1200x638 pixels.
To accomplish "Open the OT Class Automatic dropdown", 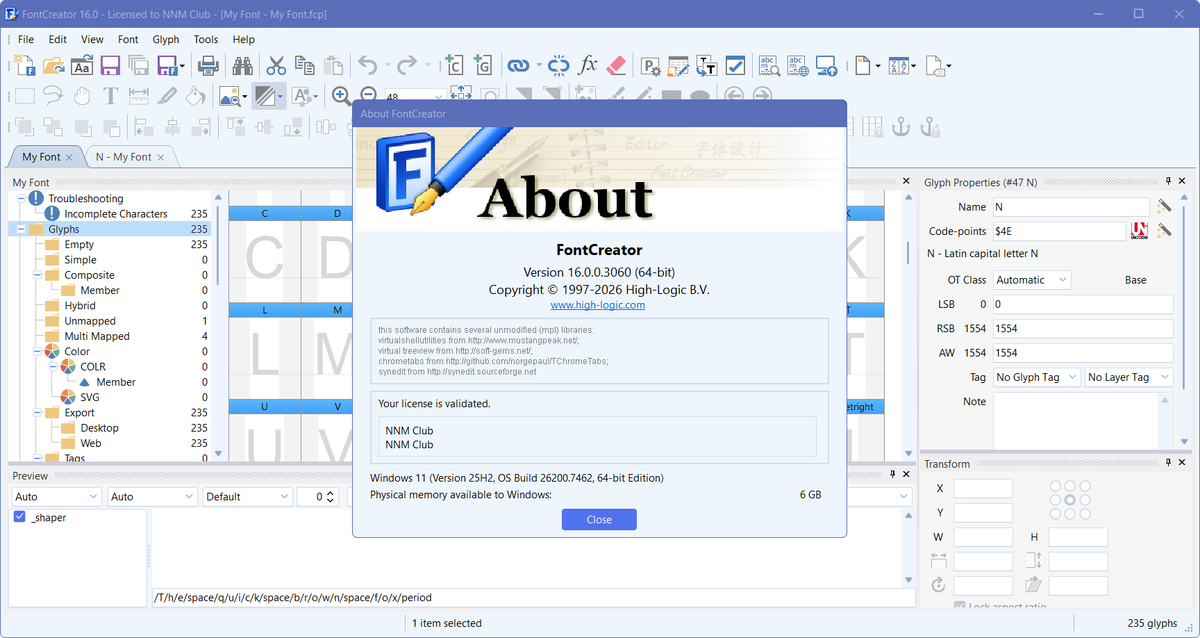I will tap(1031, 280).
